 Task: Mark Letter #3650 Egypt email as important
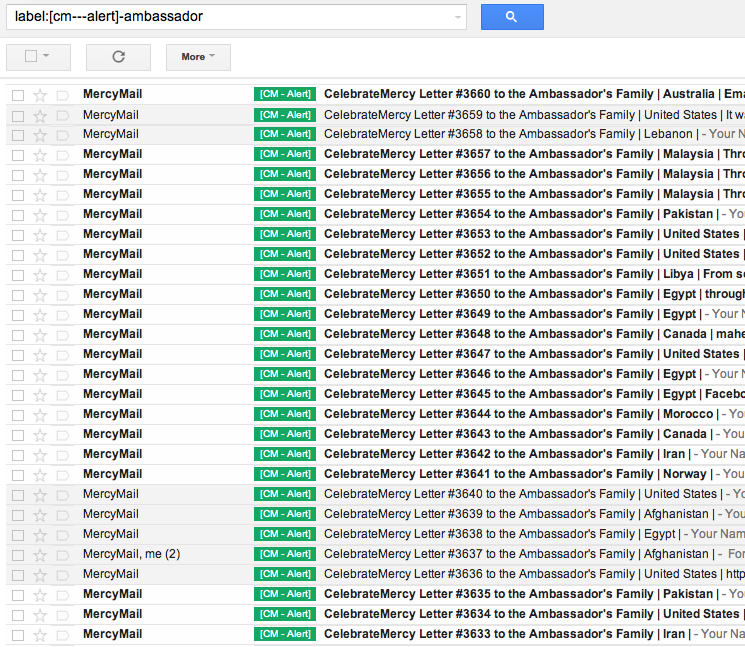[62, 295]
